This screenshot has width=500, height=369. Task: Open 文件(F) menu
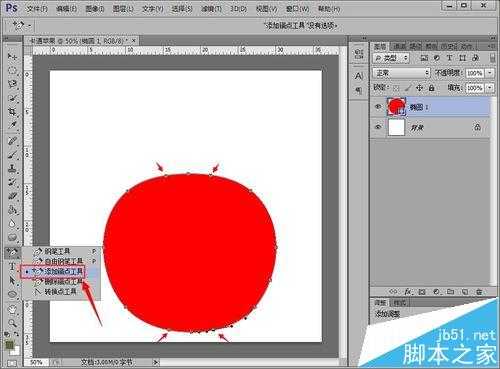[37, 9]
